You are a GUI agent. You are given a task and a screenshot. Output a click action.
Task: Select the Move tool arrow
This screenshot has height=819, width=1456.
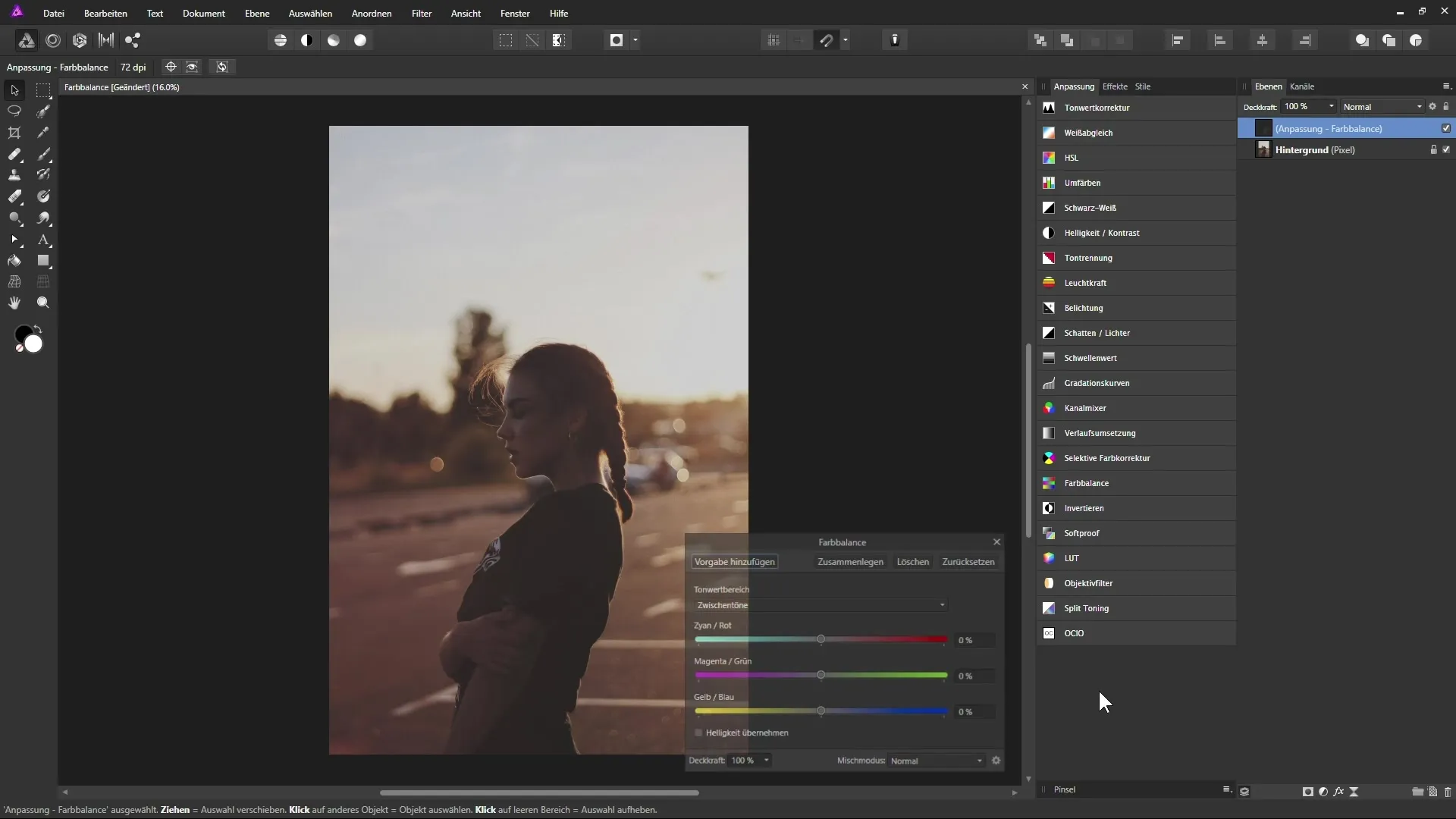pyautogui.click(x=14, y=90)
